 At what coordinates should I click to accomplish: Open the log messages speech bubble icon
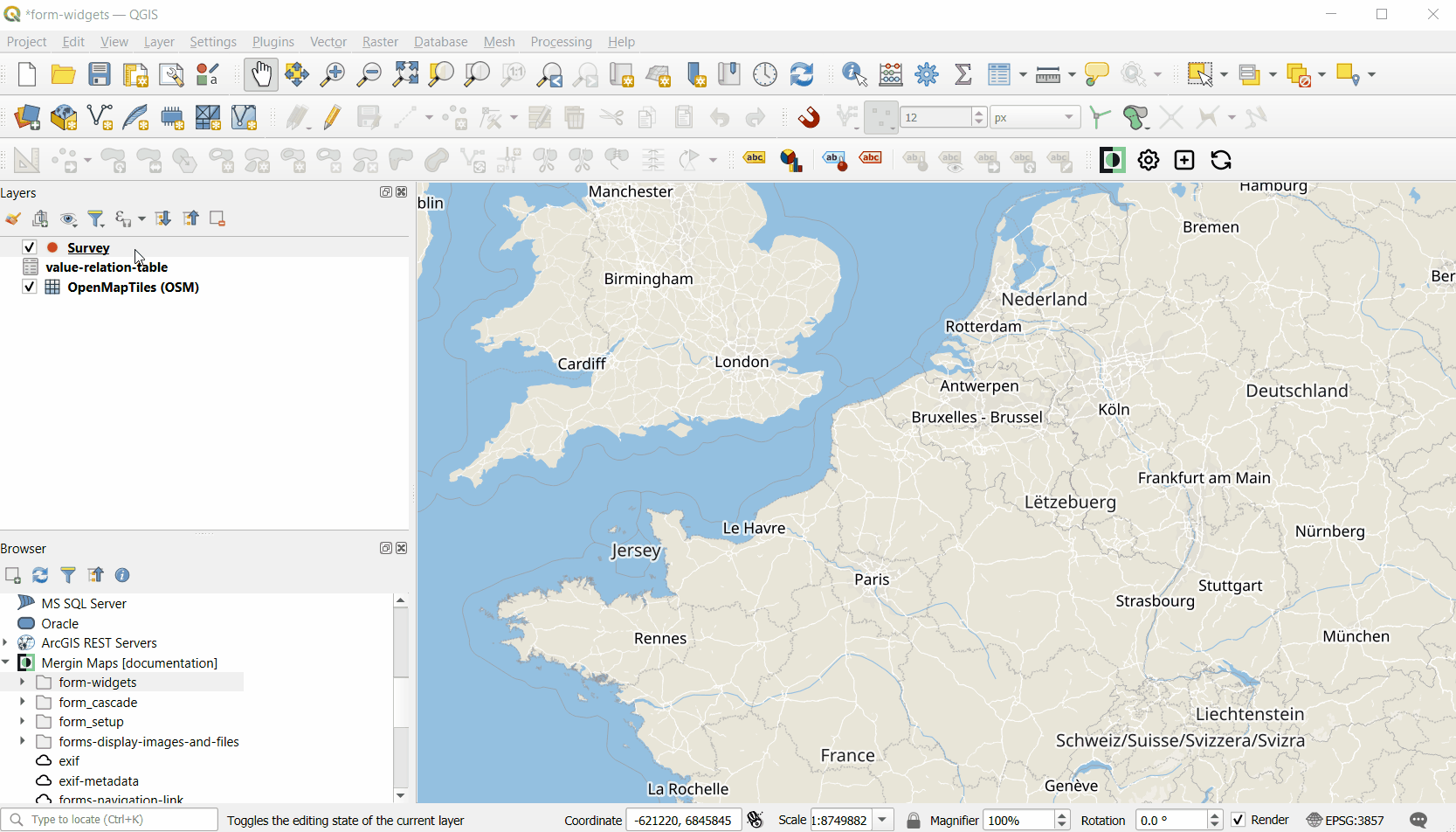tap(1419, 820)
